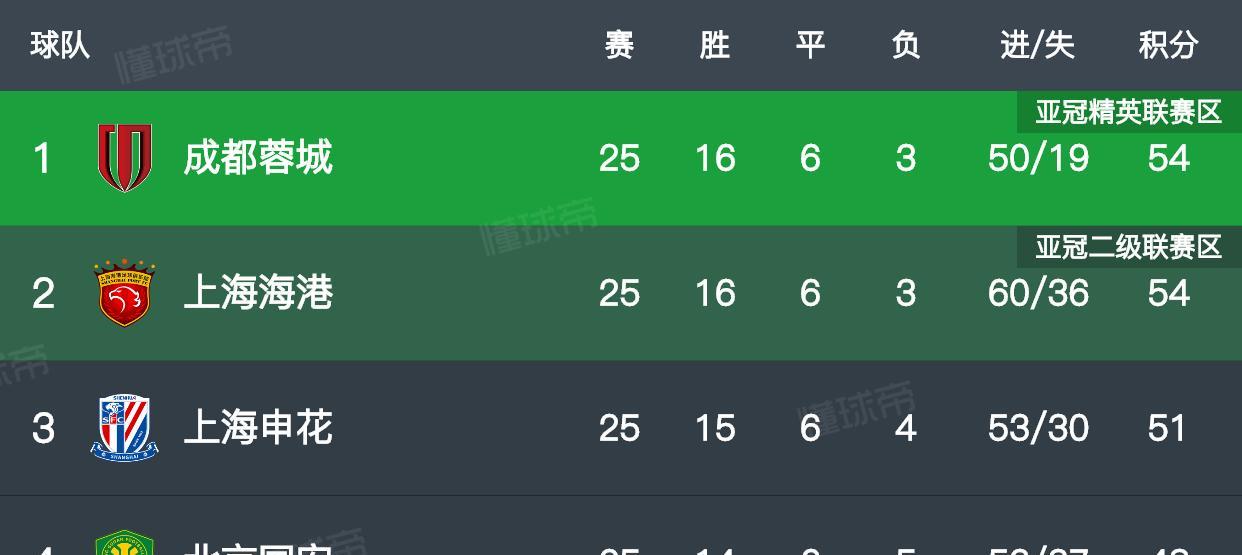Select the 平 column header
Viewport: 1242px width, 555px height.
point(810,45)
